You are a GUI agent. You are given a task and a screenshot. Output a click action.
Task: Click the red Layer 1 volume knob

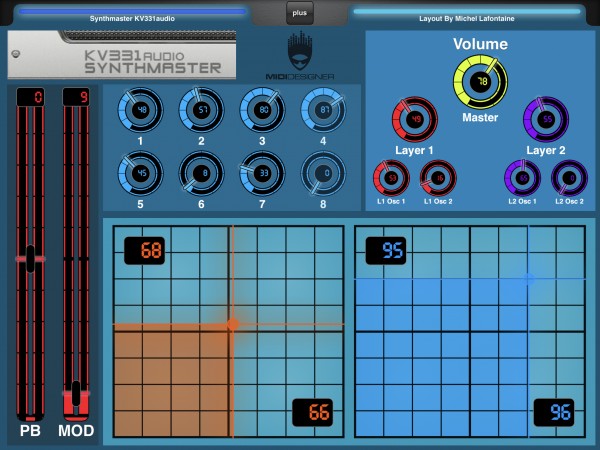pyautogui.click(x=415, y=119)
